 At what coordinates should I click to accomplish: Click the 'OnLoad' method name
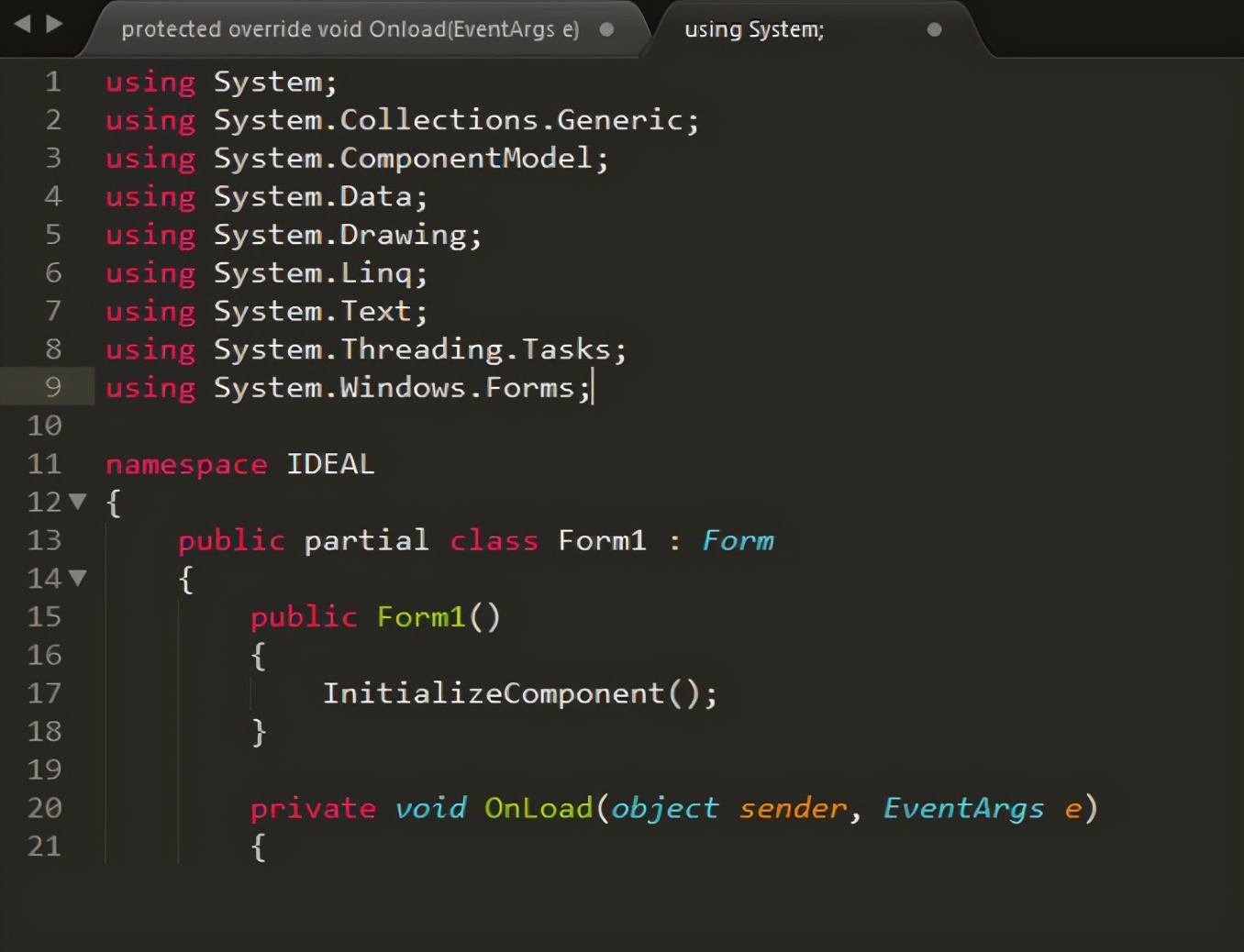[x=539, y=808]
